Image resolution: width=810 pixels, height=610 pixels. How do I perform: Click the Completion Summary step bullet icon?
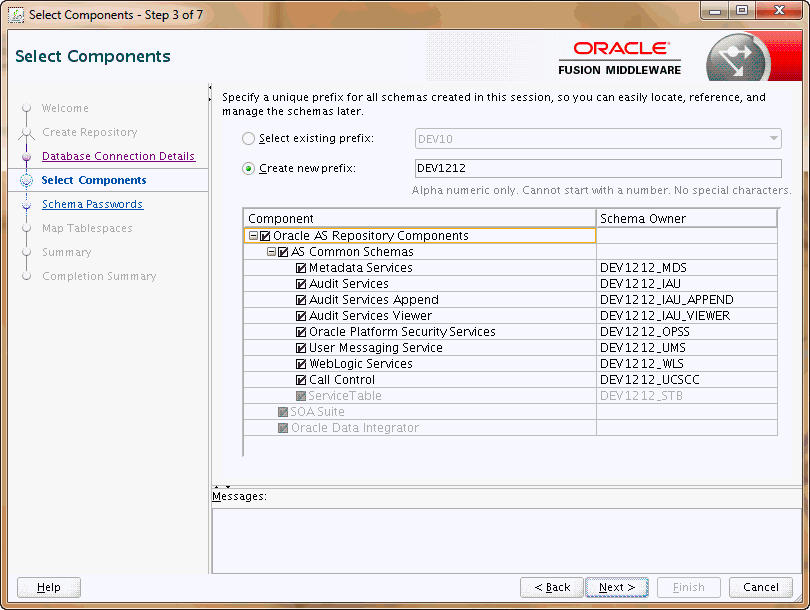[x=26, y=276]
